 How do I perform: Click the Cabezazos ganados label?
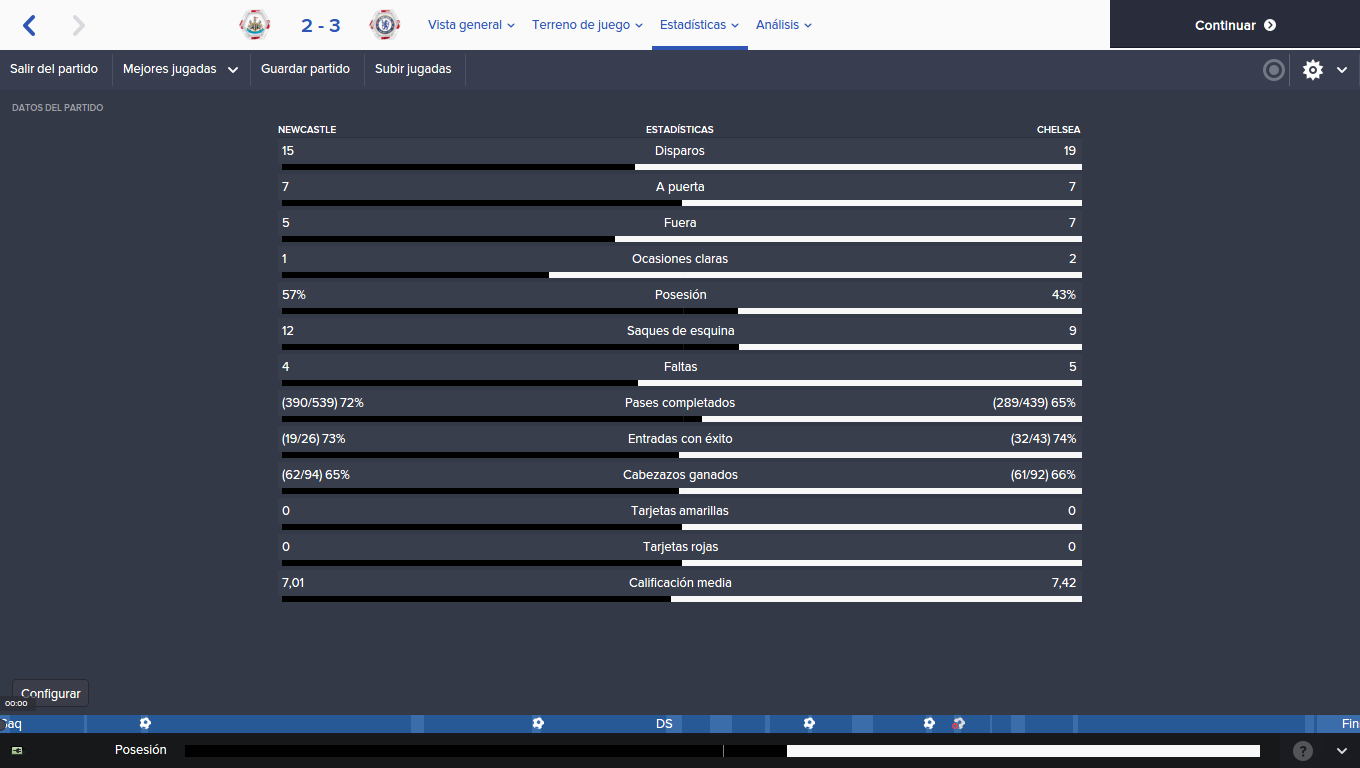(680, 475)
